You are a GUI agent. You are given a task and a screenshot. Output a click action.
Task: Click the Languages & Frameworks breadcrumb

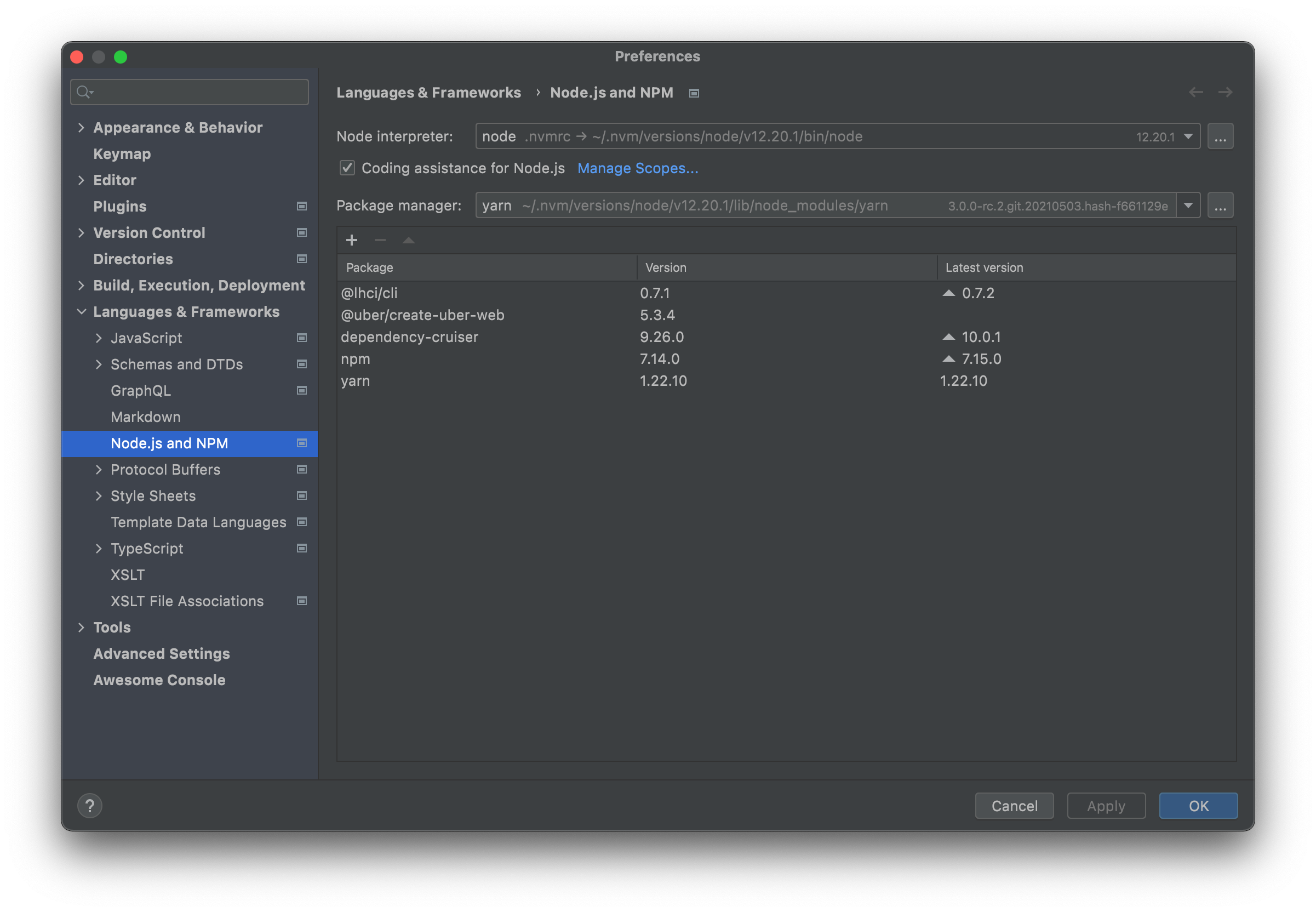tap(428, 92)
